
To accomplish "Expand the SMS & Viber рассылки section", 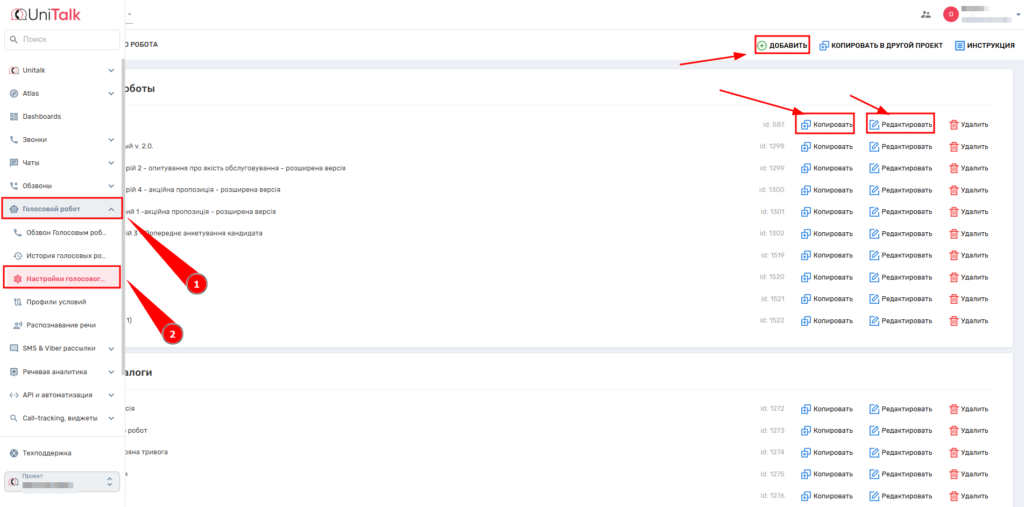I will coord(110,348).
